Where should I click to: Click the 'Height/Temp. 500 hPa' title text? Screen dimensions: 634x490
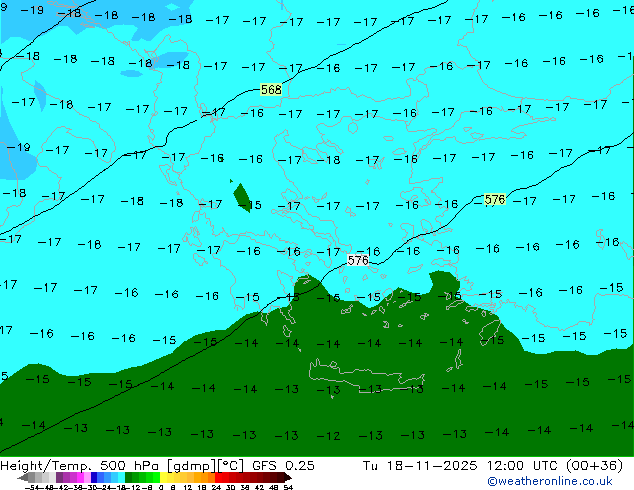point(81,466)
